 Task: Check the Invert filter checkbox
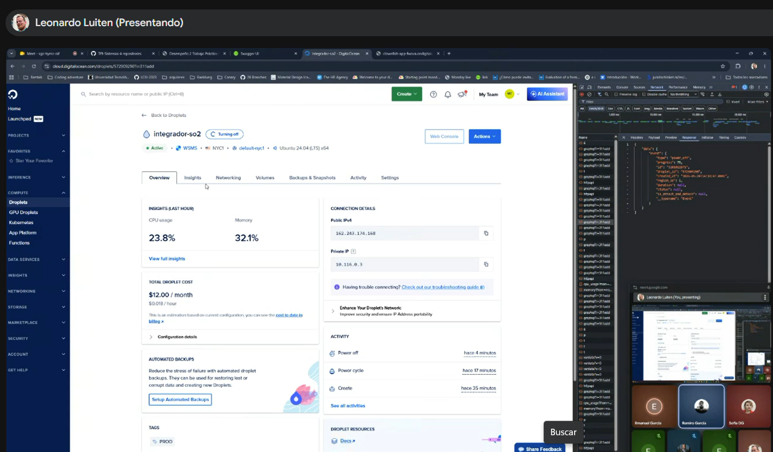point(728,102)
